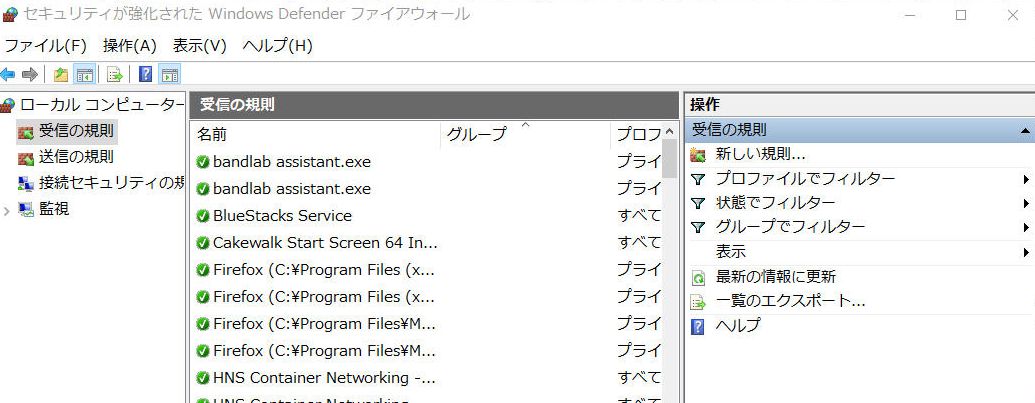
Task: Toggle the Action pane toolbar icon
Action: (x=170, y=74)
